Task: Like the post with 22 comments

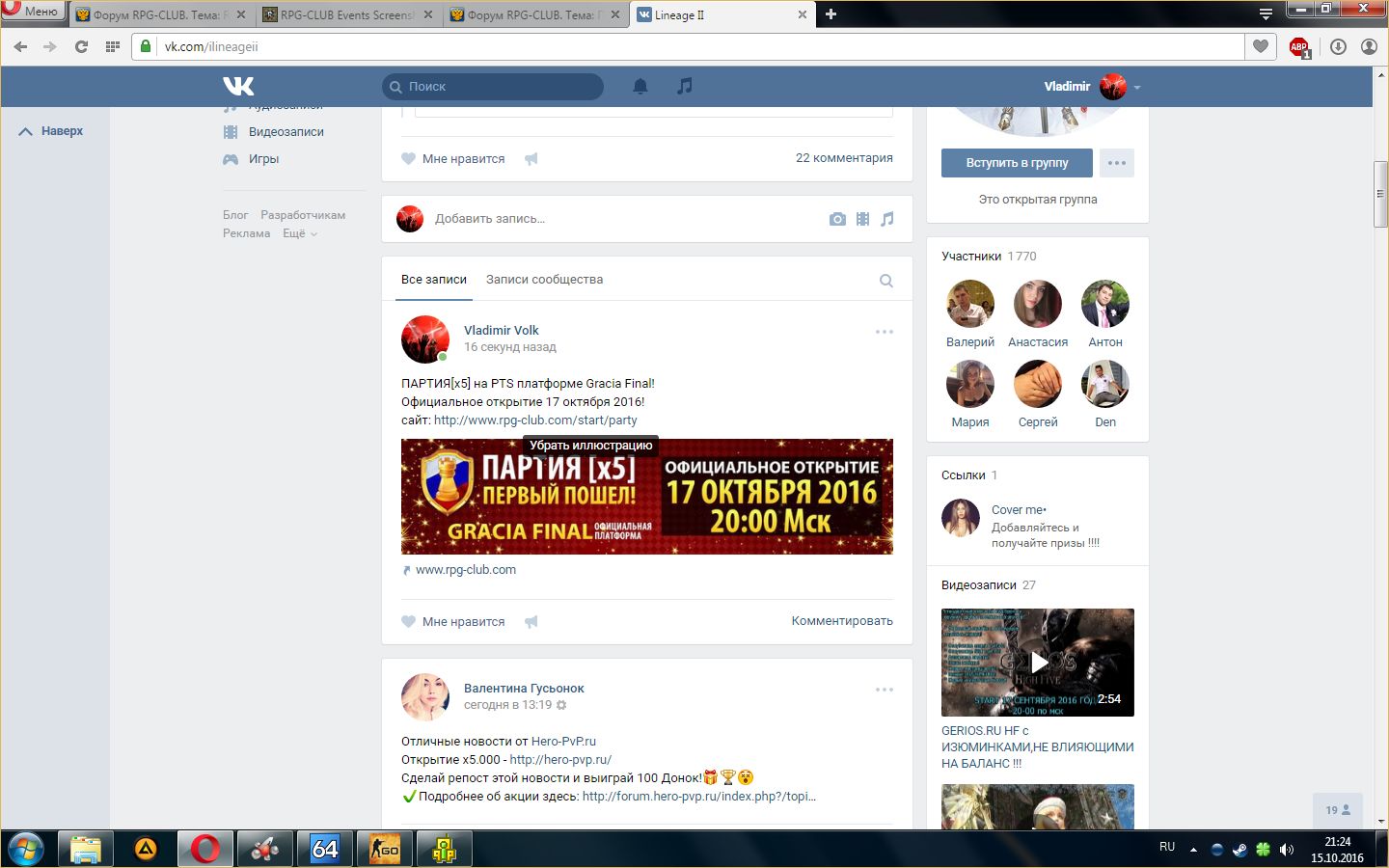Action: tap(453, 159)
